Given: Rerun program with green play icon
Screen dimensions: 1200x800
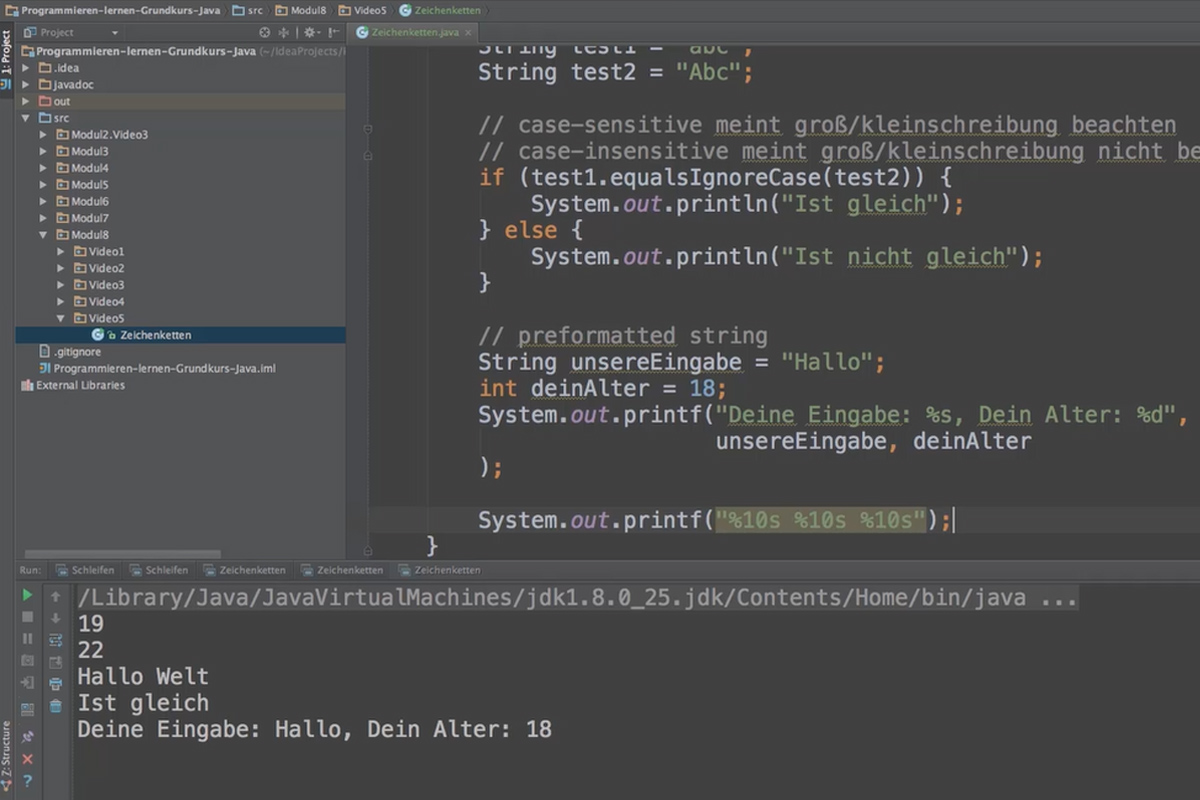Looking at the screenshot, I should tap(27, 595).
